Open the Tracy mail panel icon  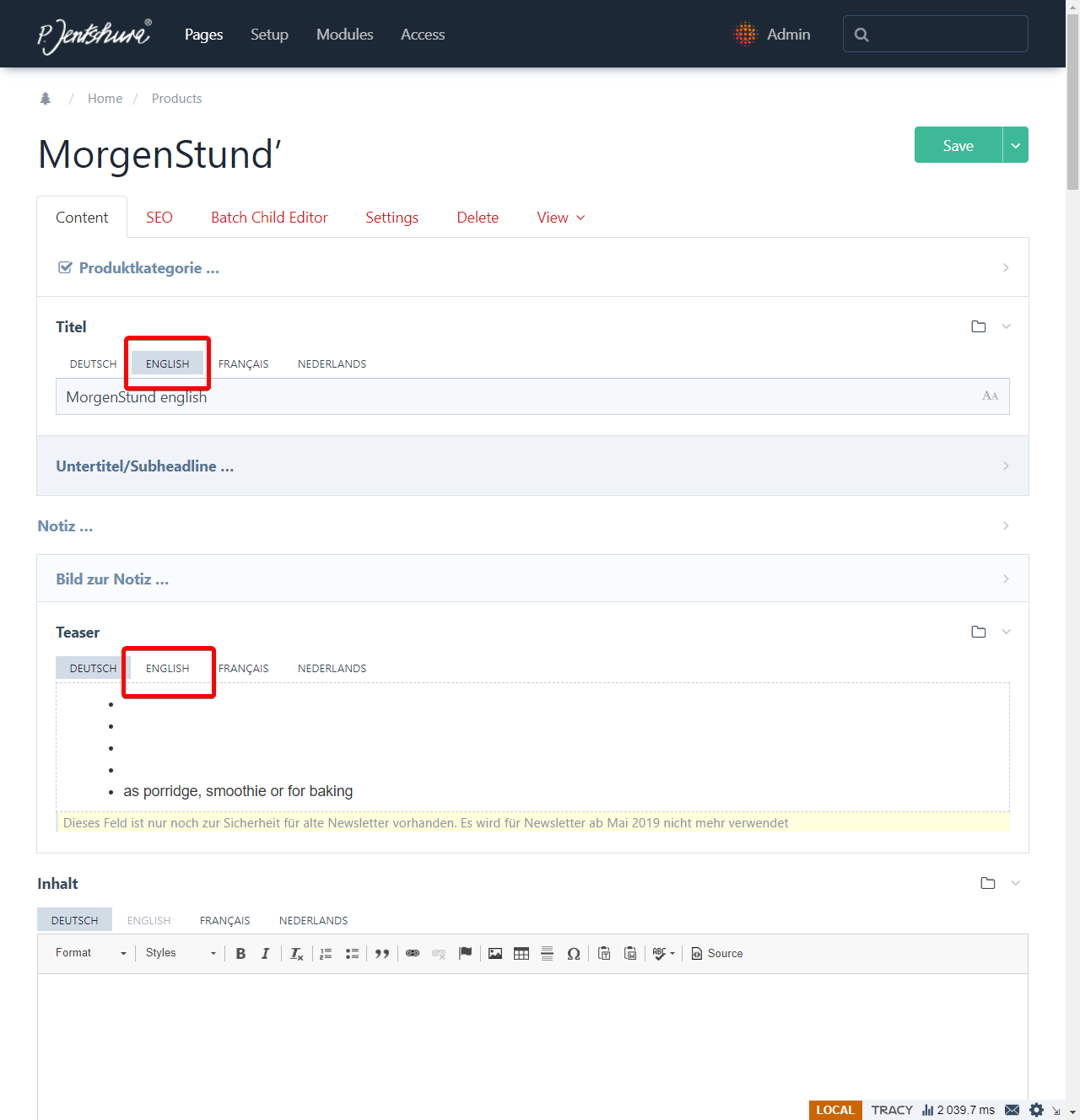(1012, 1110)
